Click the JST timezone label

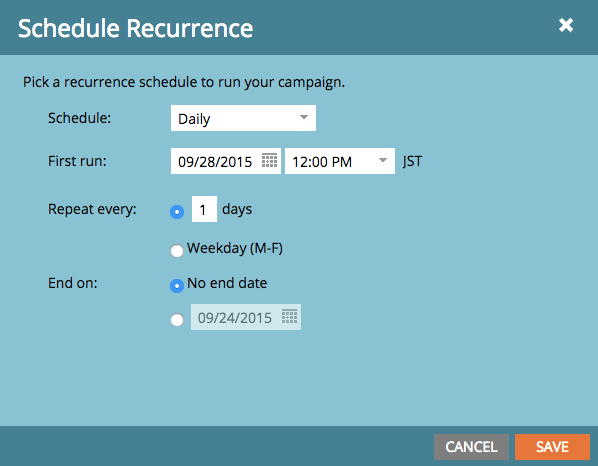click(x=412, y=162)
